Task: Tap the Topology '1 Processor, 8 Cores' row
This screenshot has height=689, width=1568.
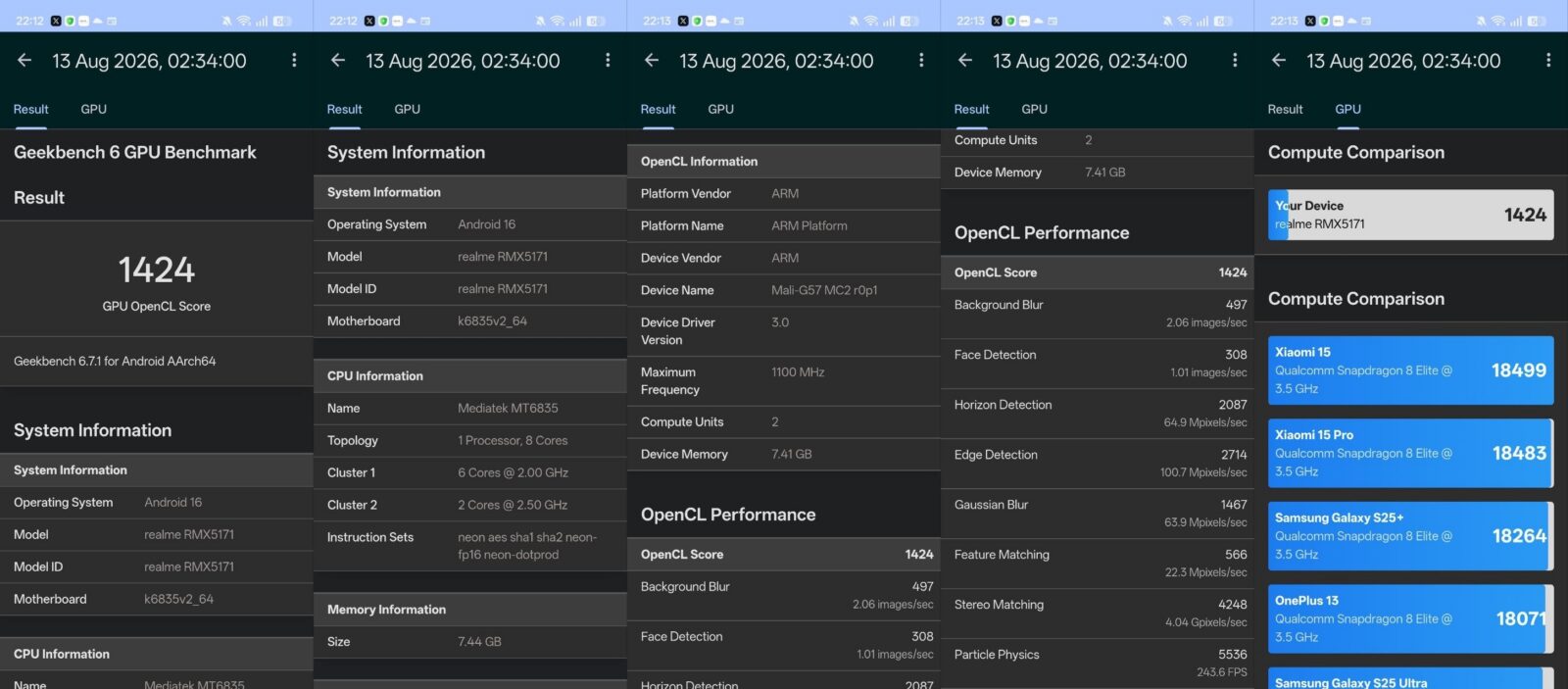Action: tap(470, 440)
